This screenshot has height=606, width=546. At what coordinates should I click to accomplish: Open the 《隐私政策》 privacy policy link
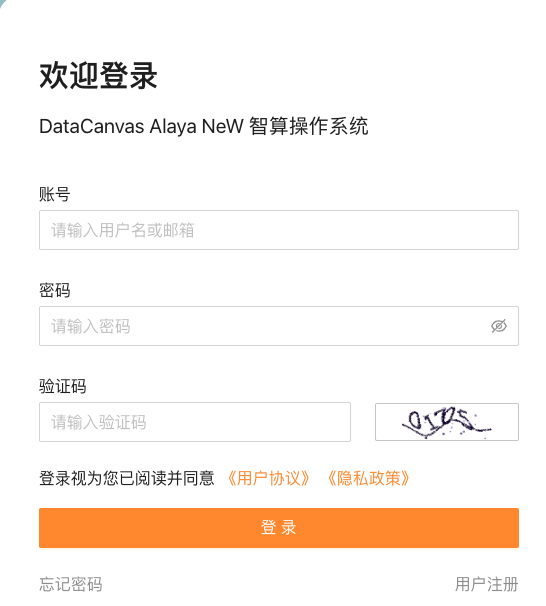coord(368,478)
